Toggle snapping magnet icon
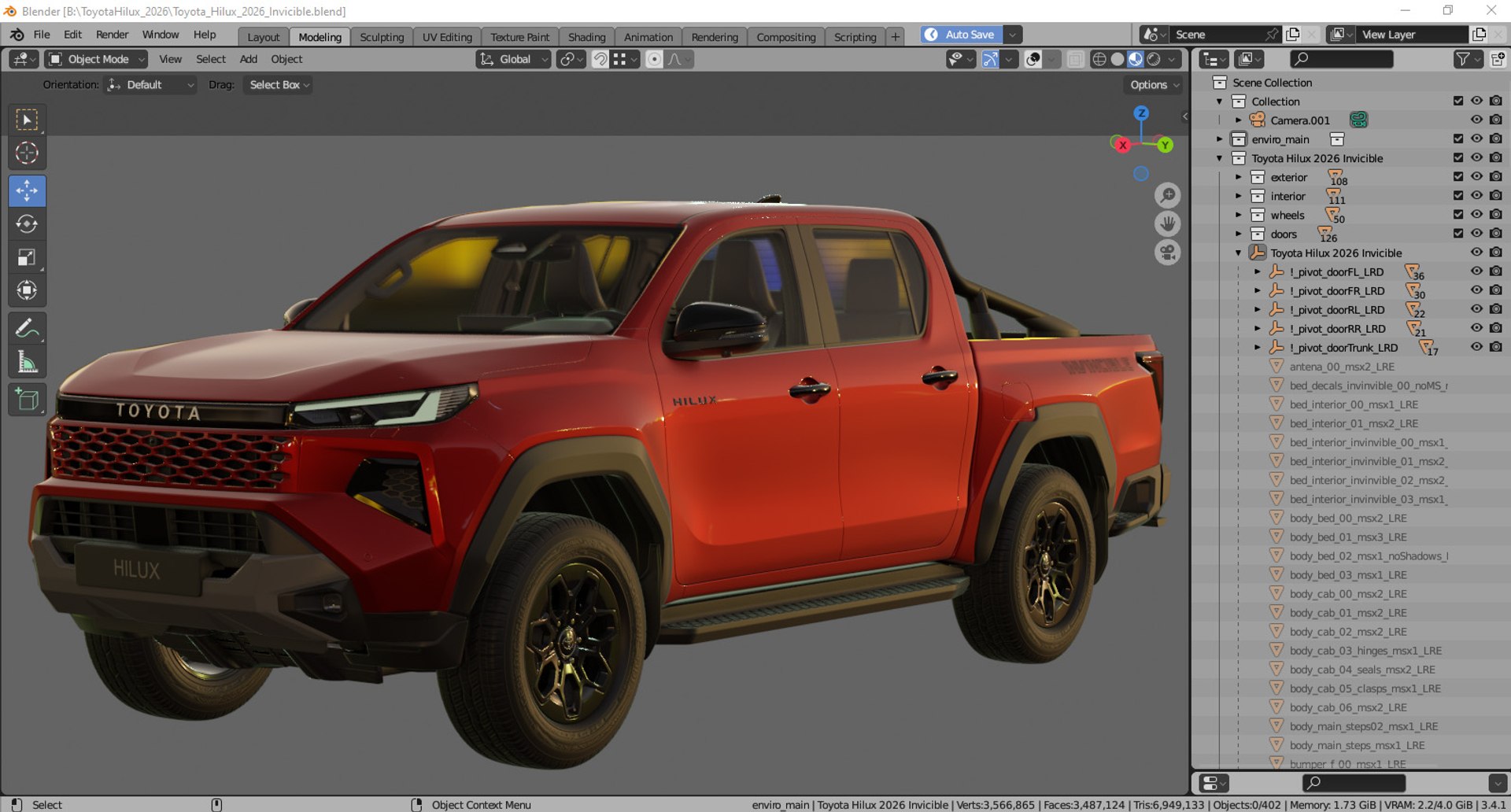 [600, 59]
